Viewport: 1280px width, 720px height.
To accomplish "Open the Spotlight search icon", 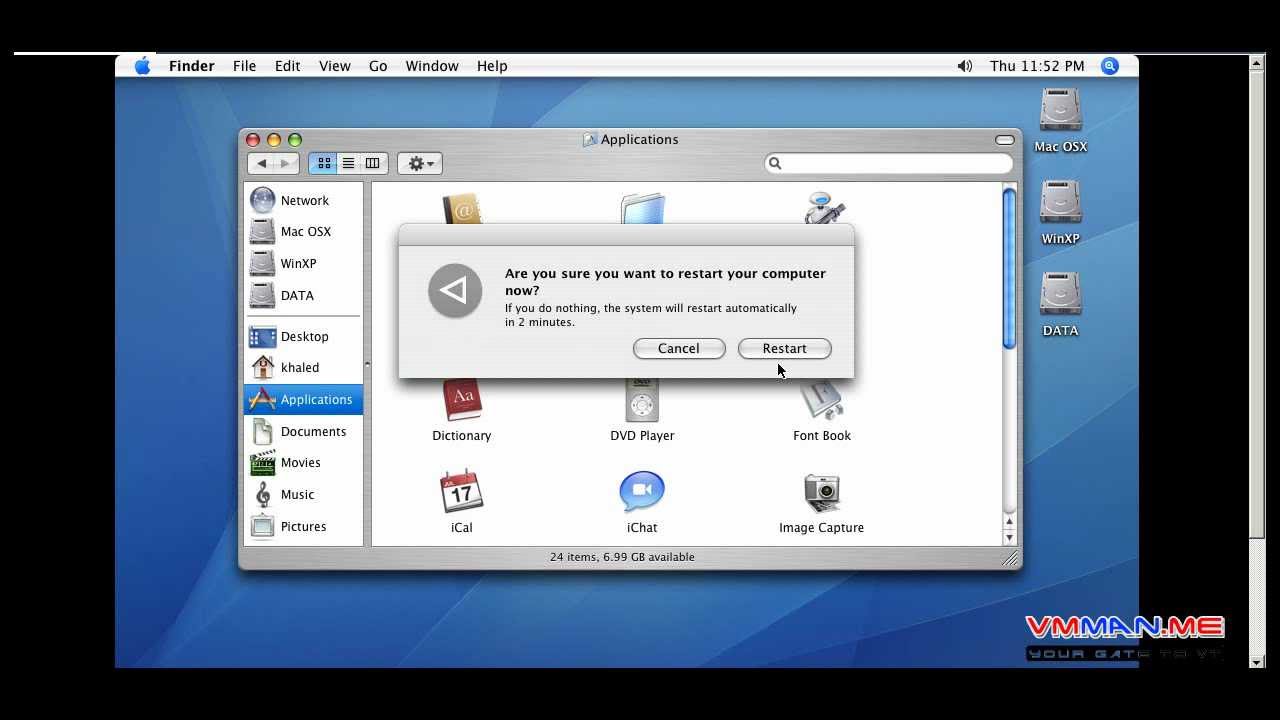I will pos(1110,66).
